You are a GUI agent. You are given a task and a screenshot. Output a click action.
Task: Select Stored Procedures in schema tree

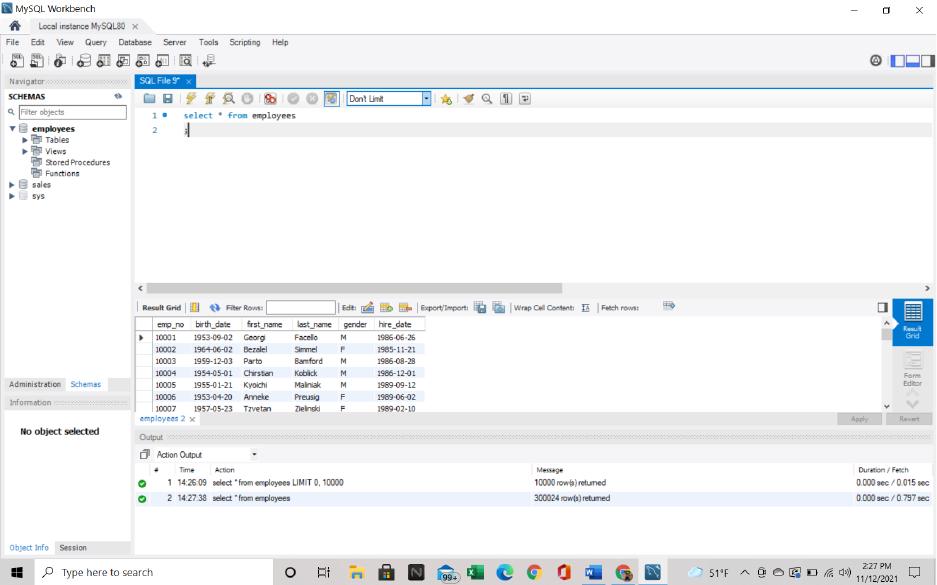78,163
